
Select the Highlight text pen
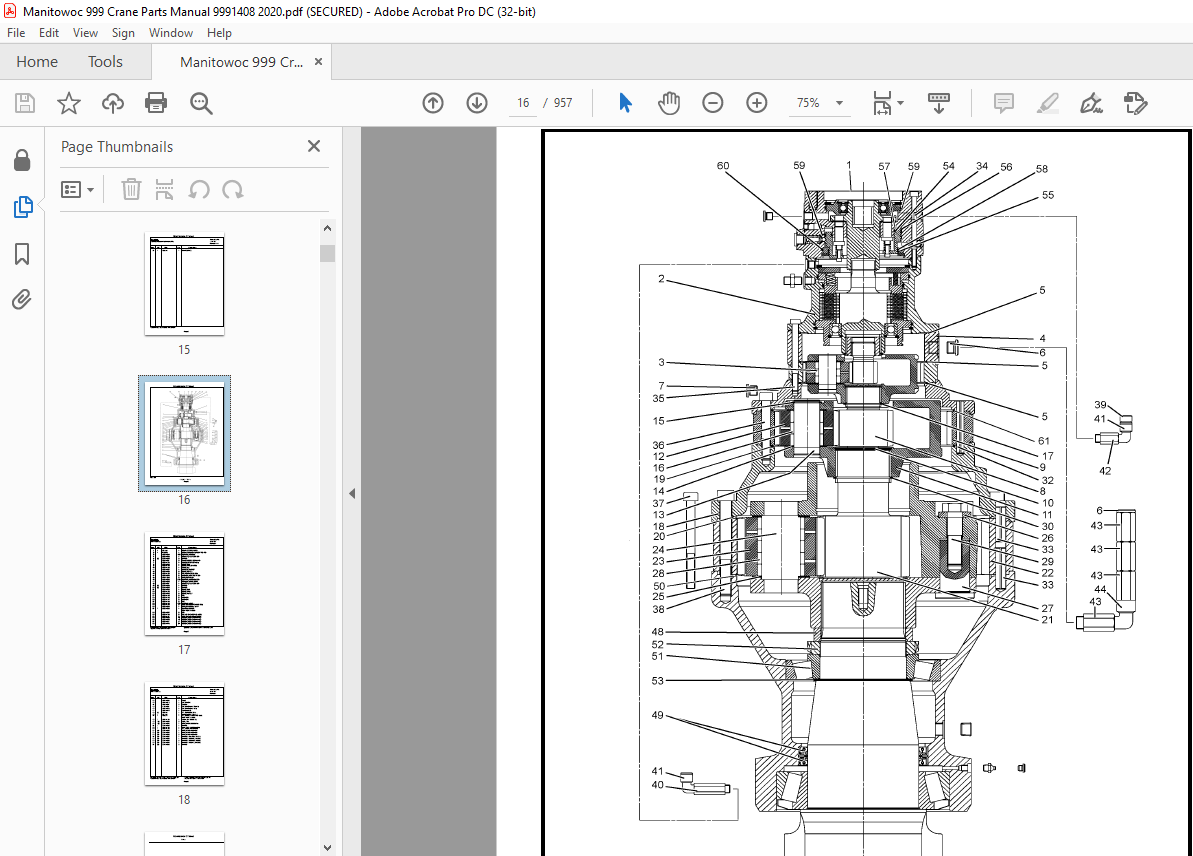(1048, 103)
